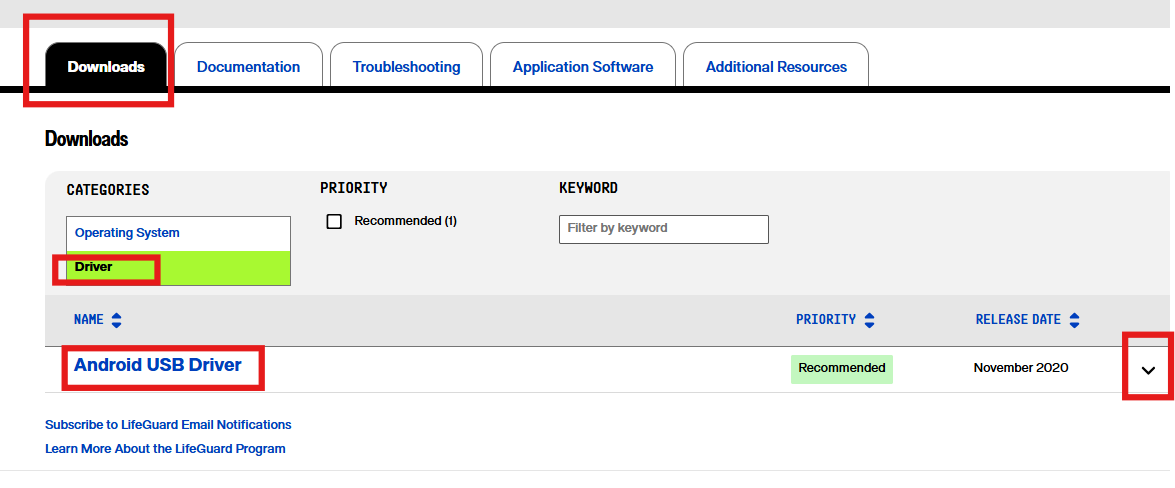This screenshot has width=1175, height=488.
Task: Click the PRIORITY column header
Action: pos(826,320)
